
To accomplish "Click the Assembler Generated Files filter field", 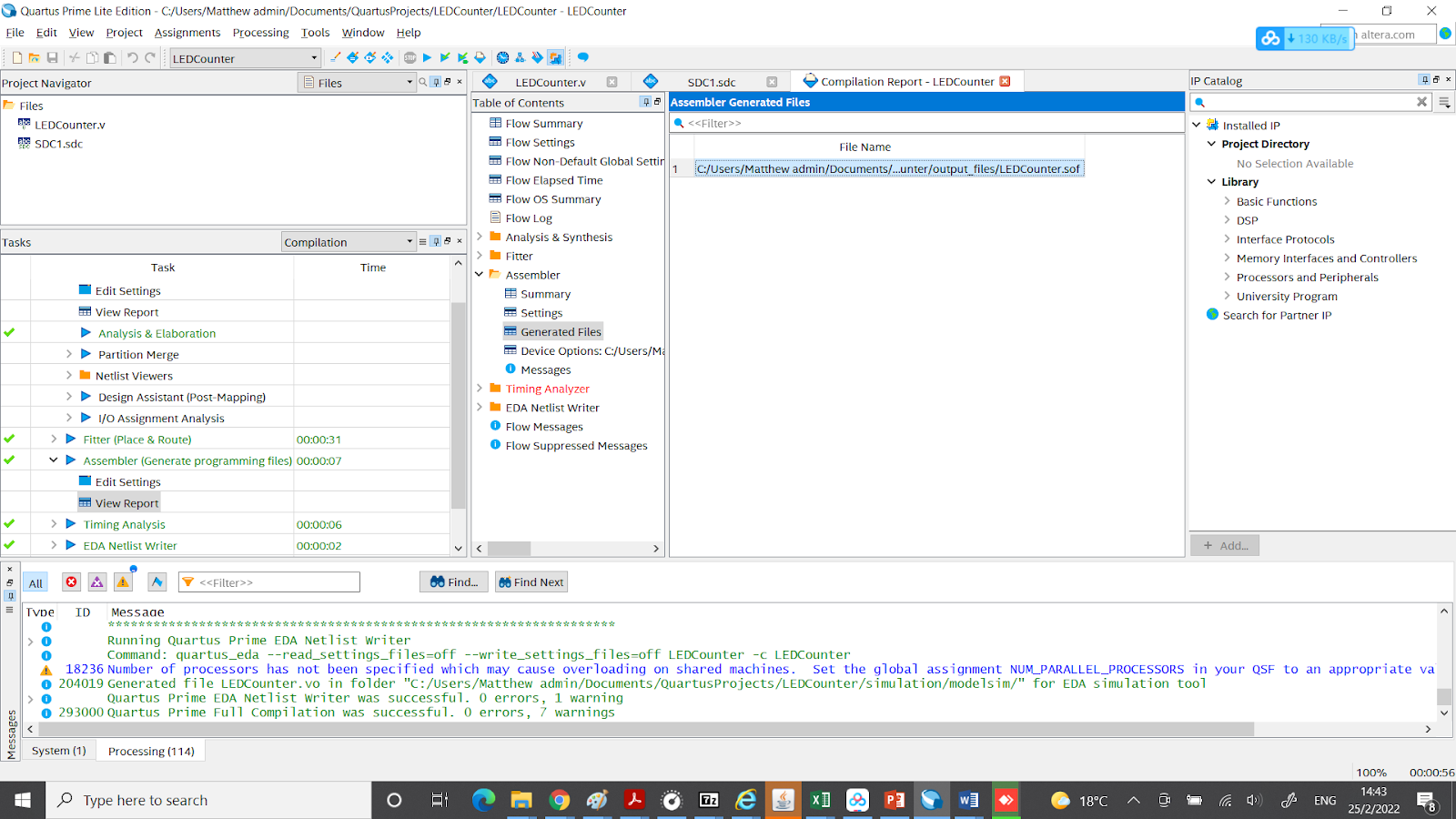I will 926,123.
